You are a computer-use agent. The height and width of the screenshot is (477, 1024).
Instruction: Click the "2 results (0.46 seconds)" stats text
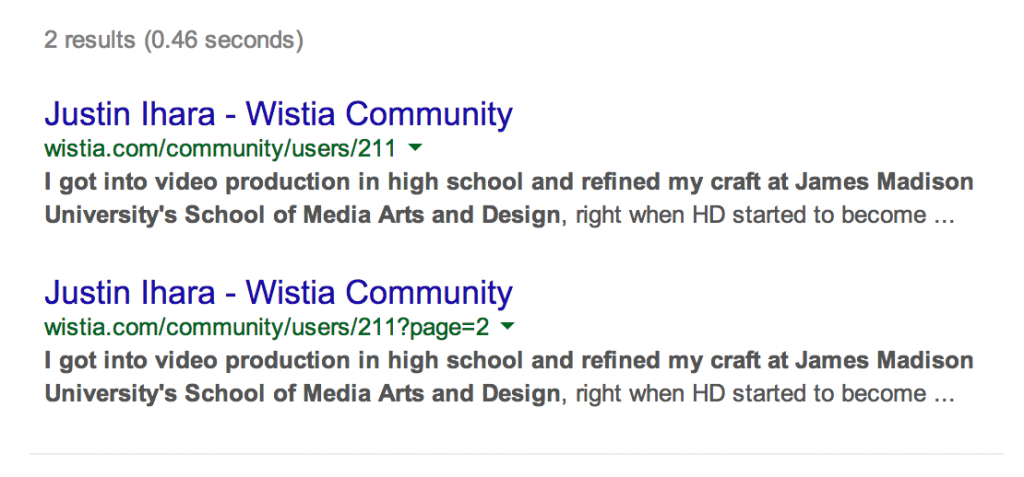[173, 40]
